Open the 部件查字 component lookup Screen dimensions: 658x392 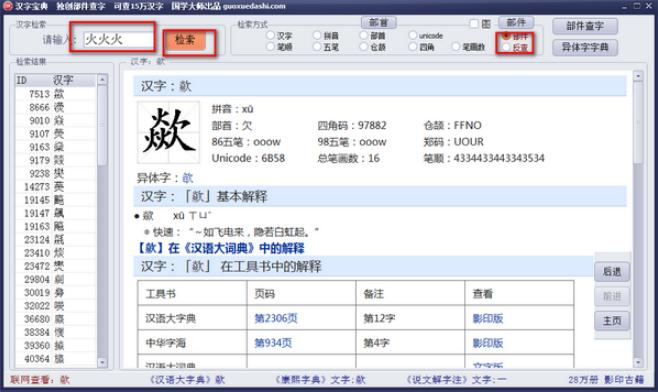pyautogui.click(x=585, y=26)
